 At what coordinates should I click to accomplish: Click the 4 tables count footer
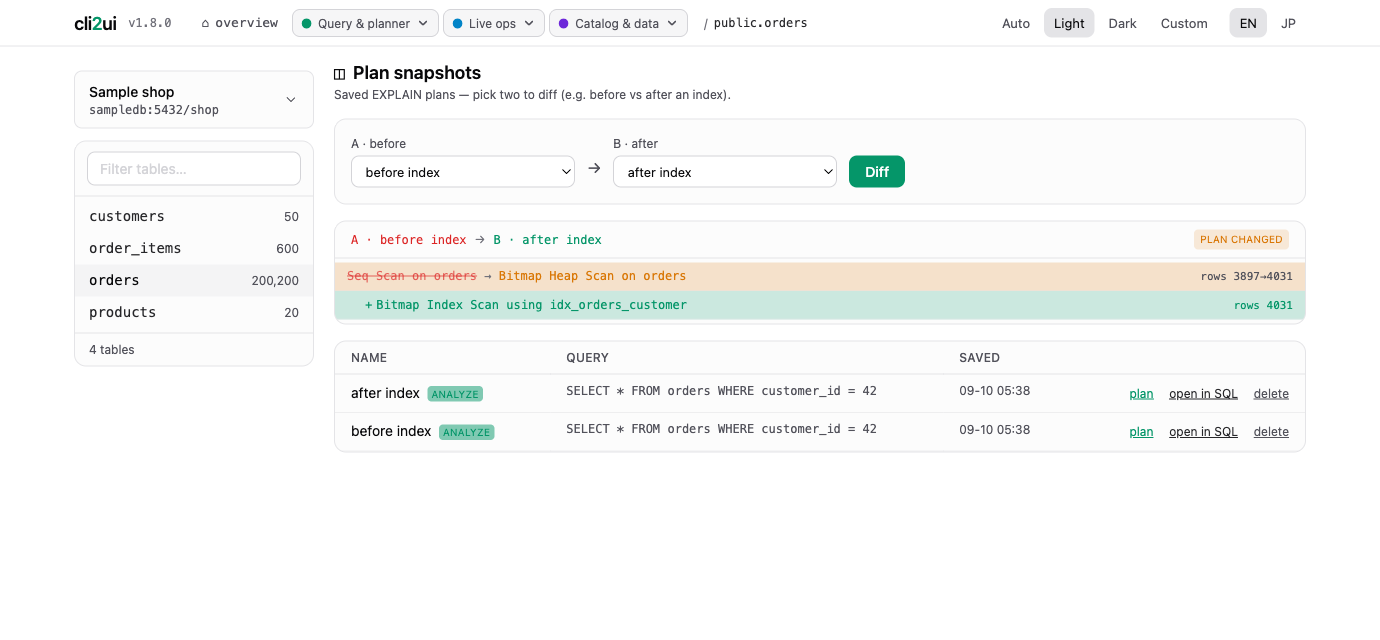pyautogui.click(x=112, y=350)
